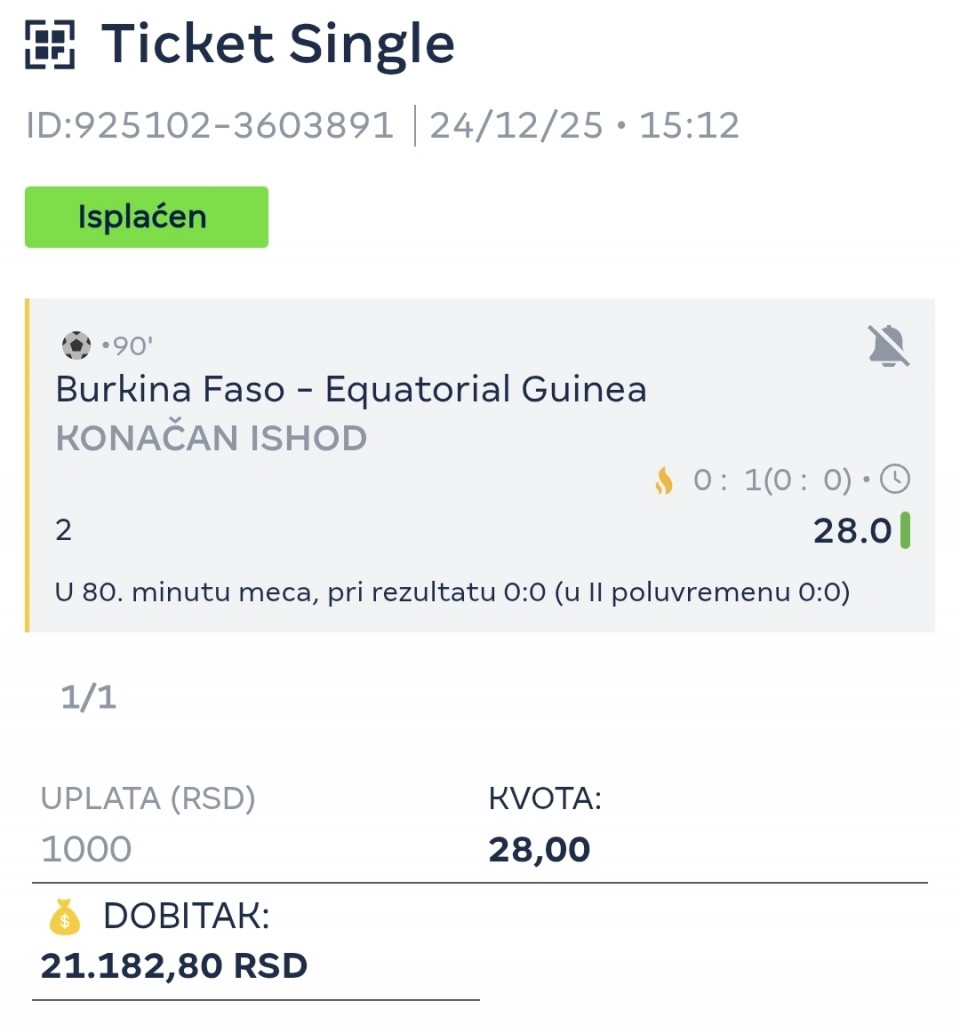Click the orange flame icon near score

(664, 482)
